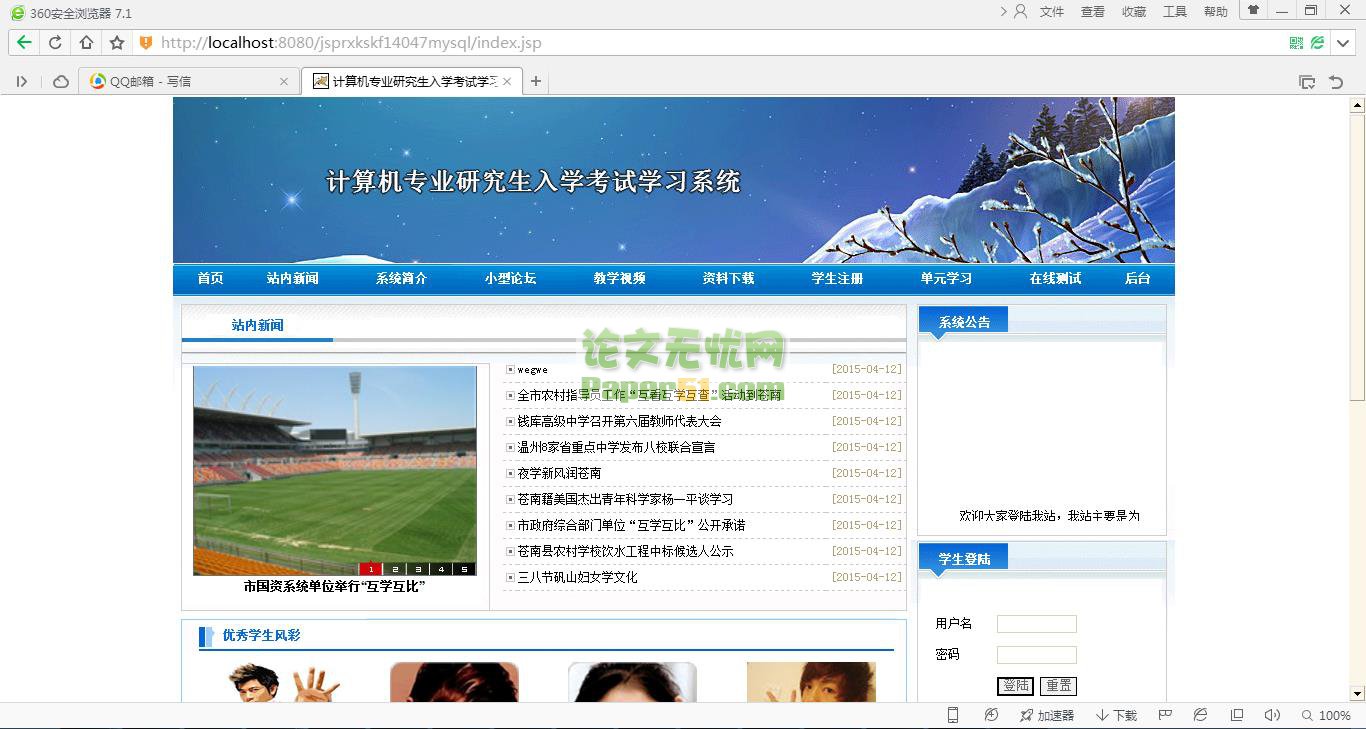Click the scrollbar down arrow

(x=1357, y=693)
